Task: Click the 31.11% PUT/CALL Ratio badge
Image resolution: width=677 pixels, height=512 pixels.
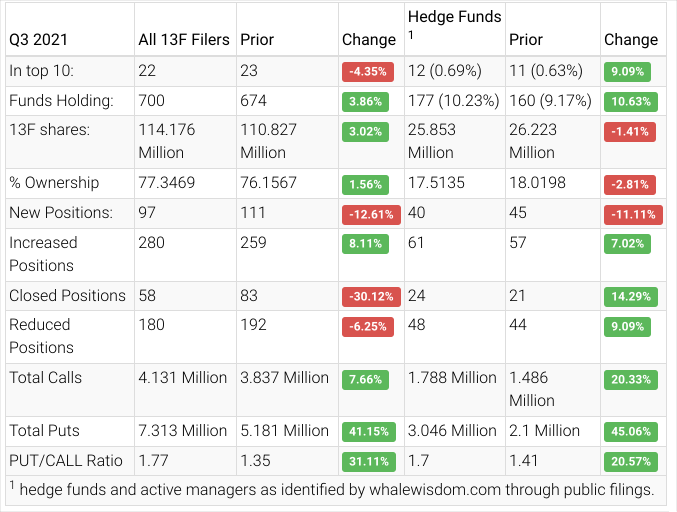Action: click(368, 461)
